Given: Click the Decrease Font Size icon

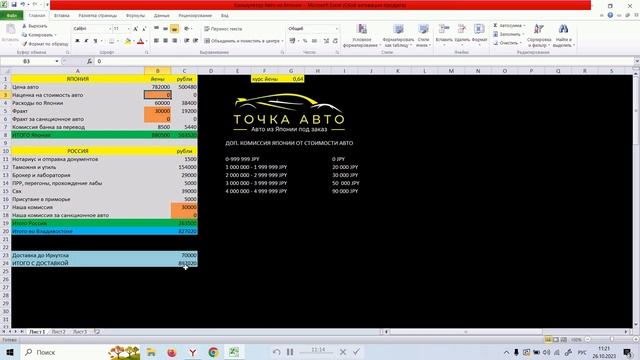Looking at the screenshot, I should point(144,29).
